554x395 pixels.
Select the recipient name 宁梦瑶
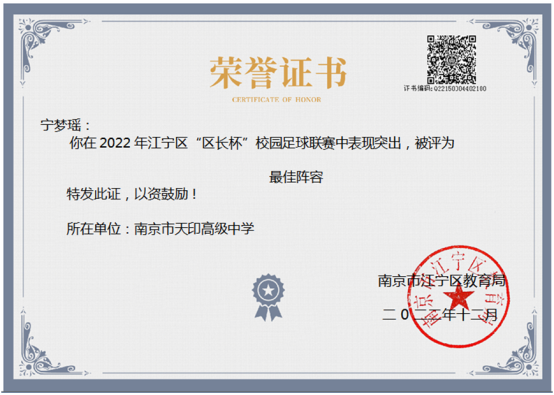point(65,125)
